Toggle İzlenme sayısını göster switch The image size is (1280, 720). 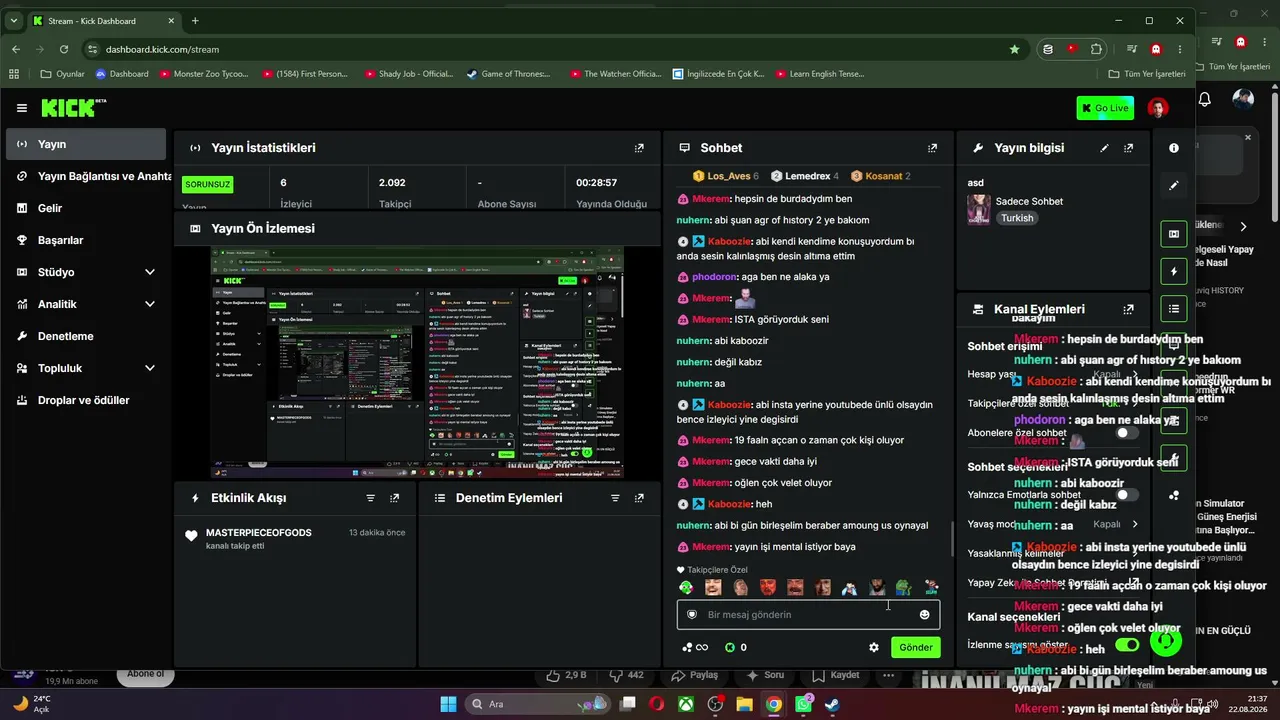(x=1127, y=645)
